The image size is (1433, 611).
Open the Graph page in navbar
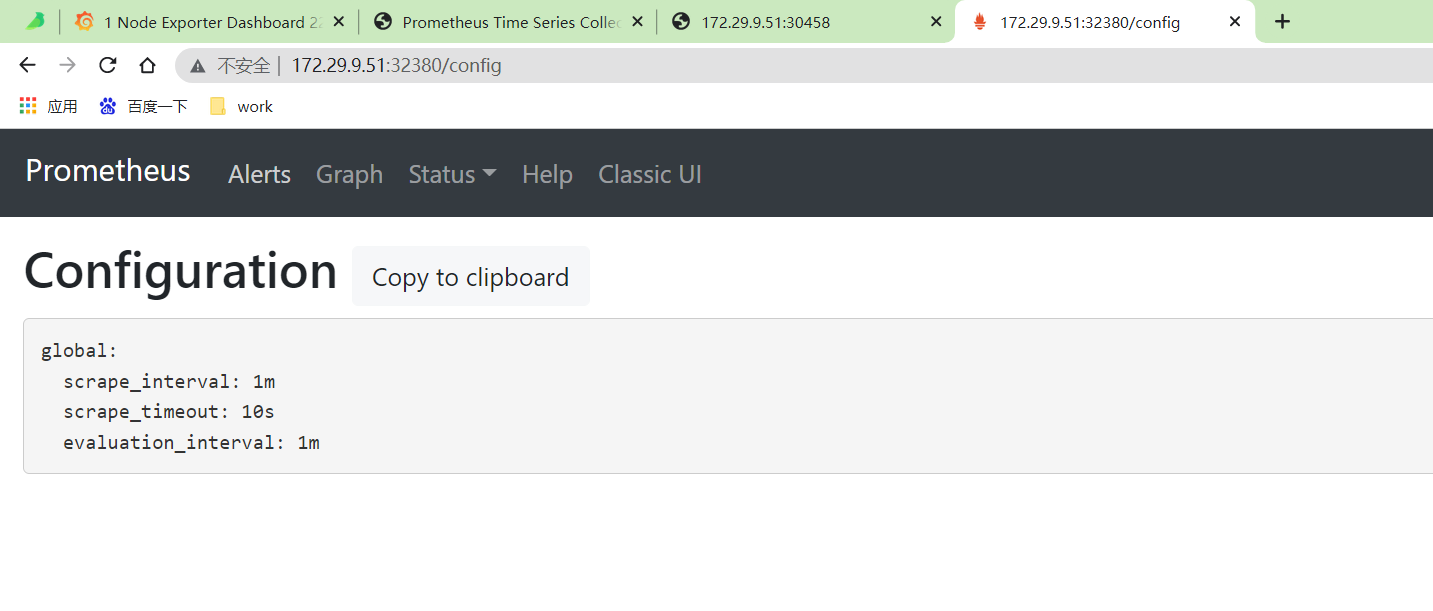(349, 174)
